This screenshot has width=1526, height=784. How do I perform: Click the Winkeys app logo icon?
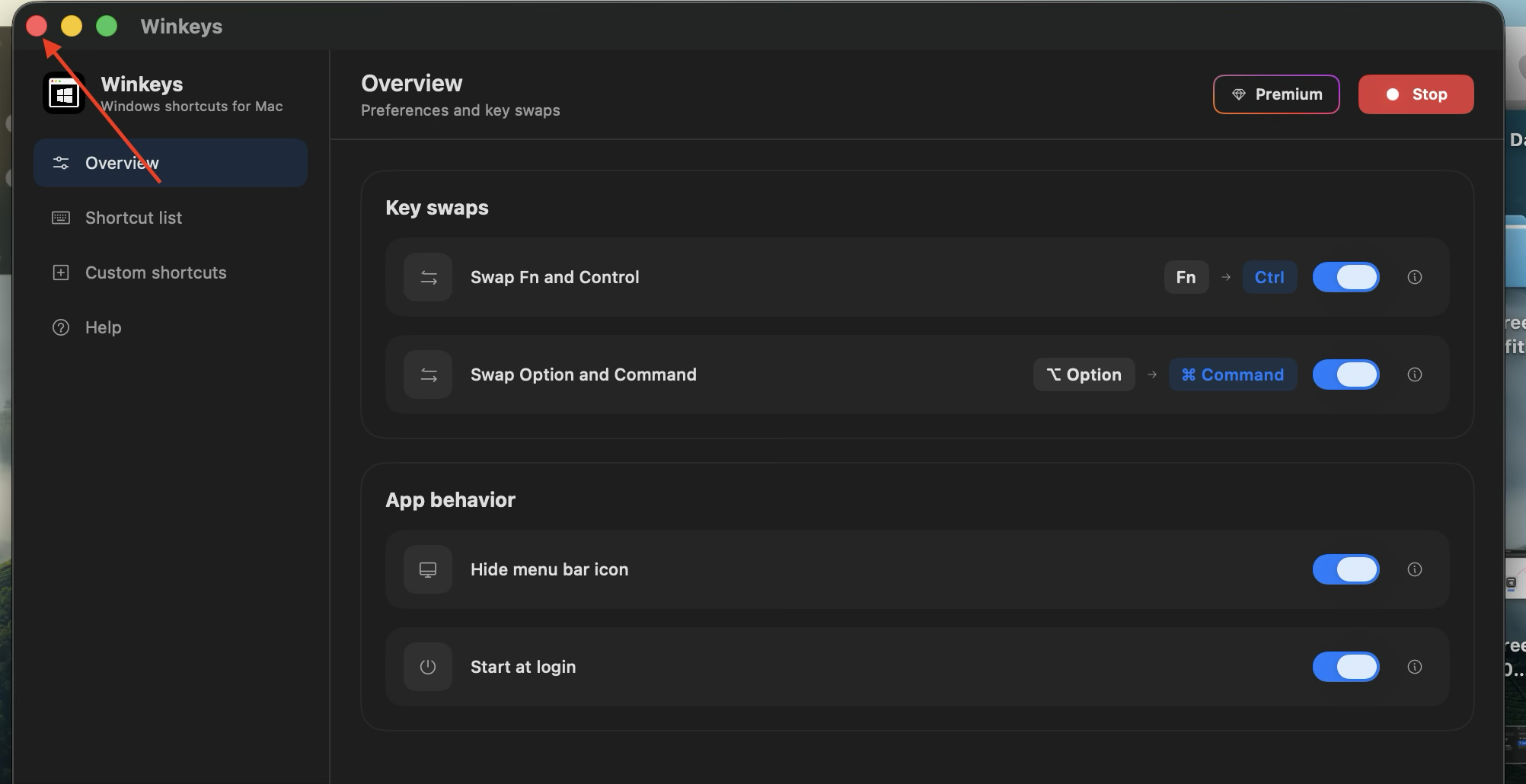64,94
